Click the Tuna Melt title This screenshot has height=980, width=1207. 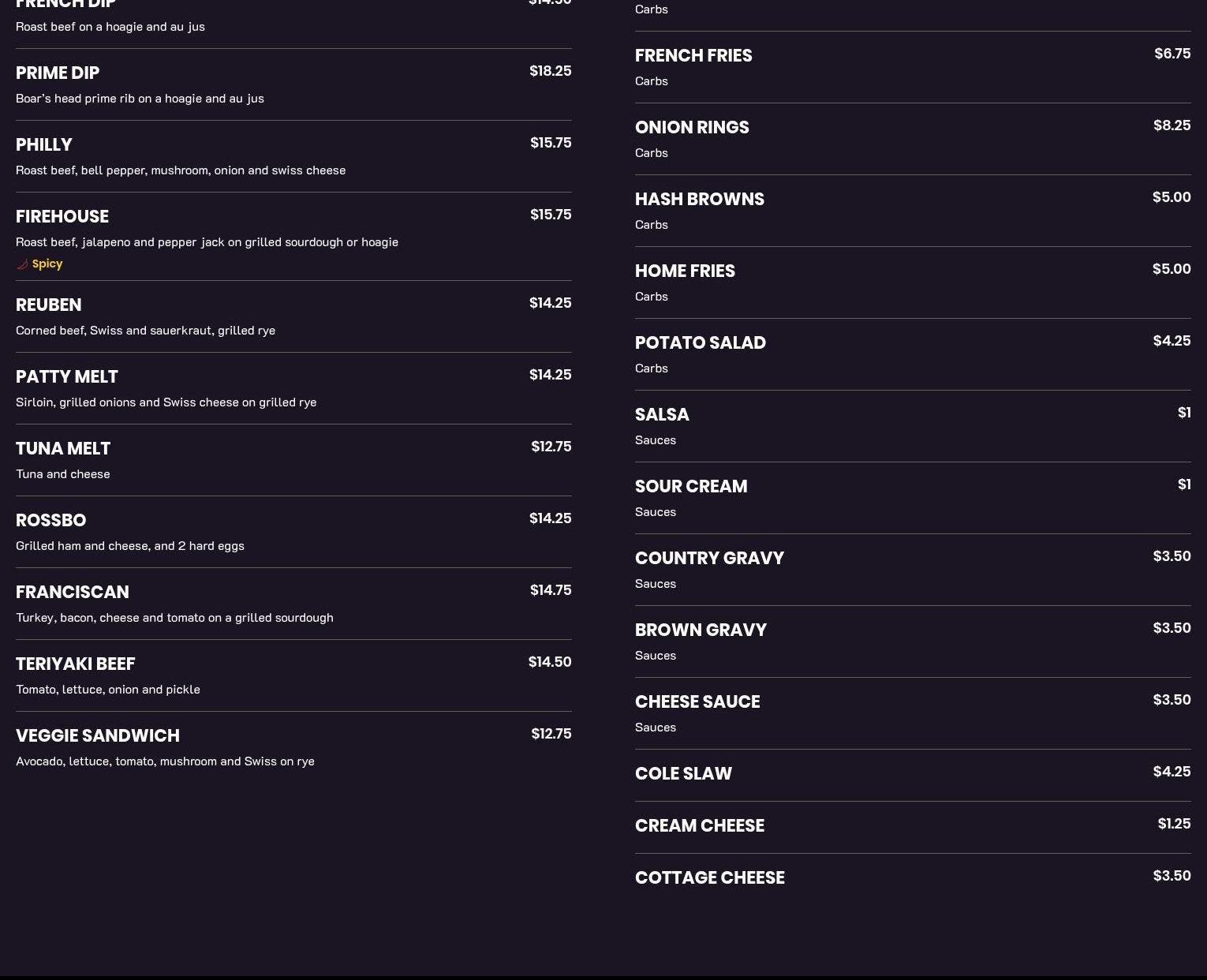point(63,449)
